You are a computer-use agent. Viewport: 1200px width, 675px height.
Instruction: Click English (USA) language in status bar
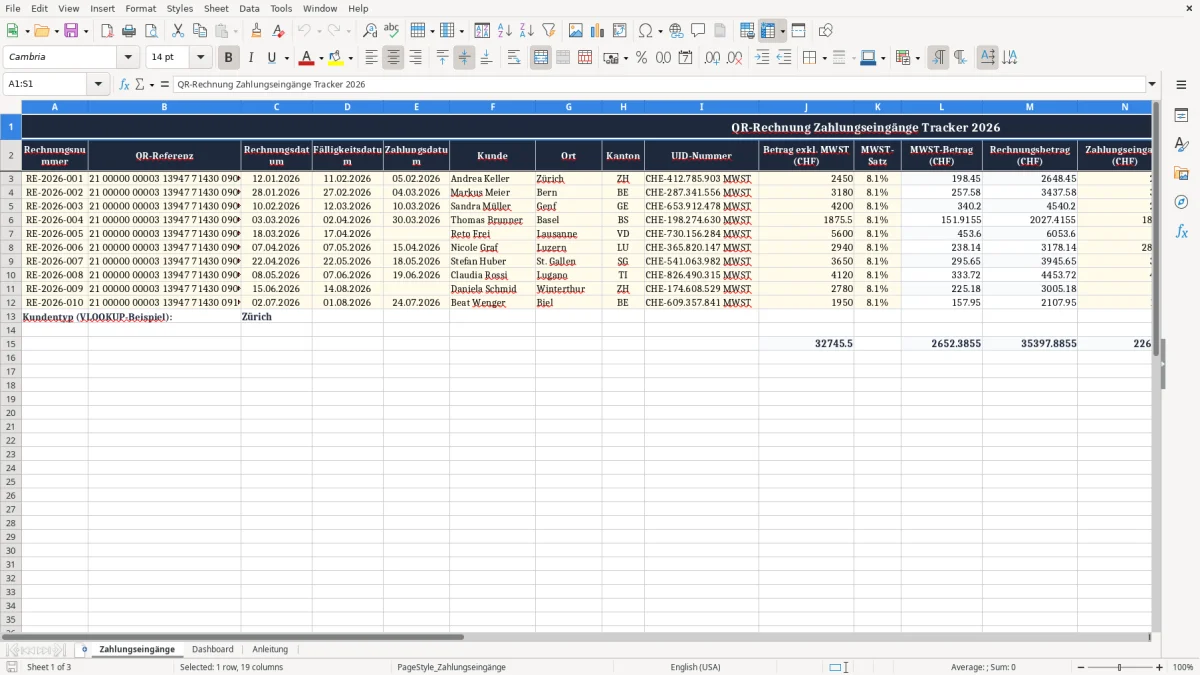coord(695,667)
